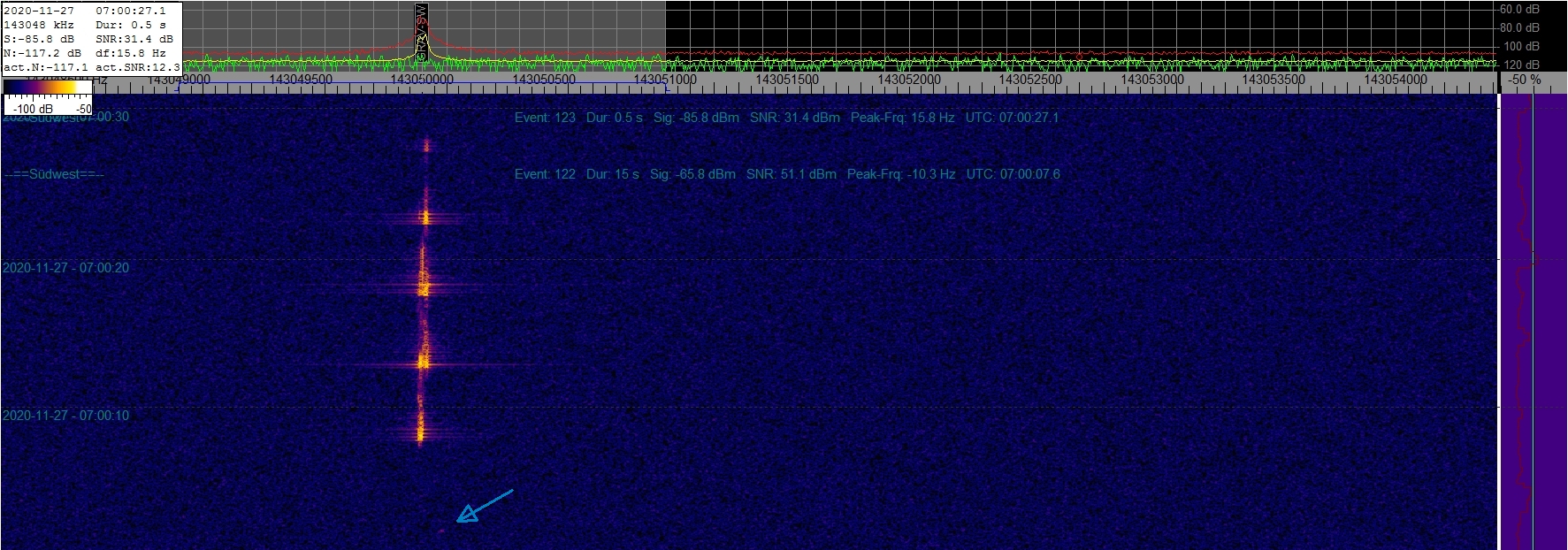This screenshot has height=550, width=1568.
Task: Click the N:-117.2 dB readout in info box
Action: pyautogui.click(x=42, y=53)
